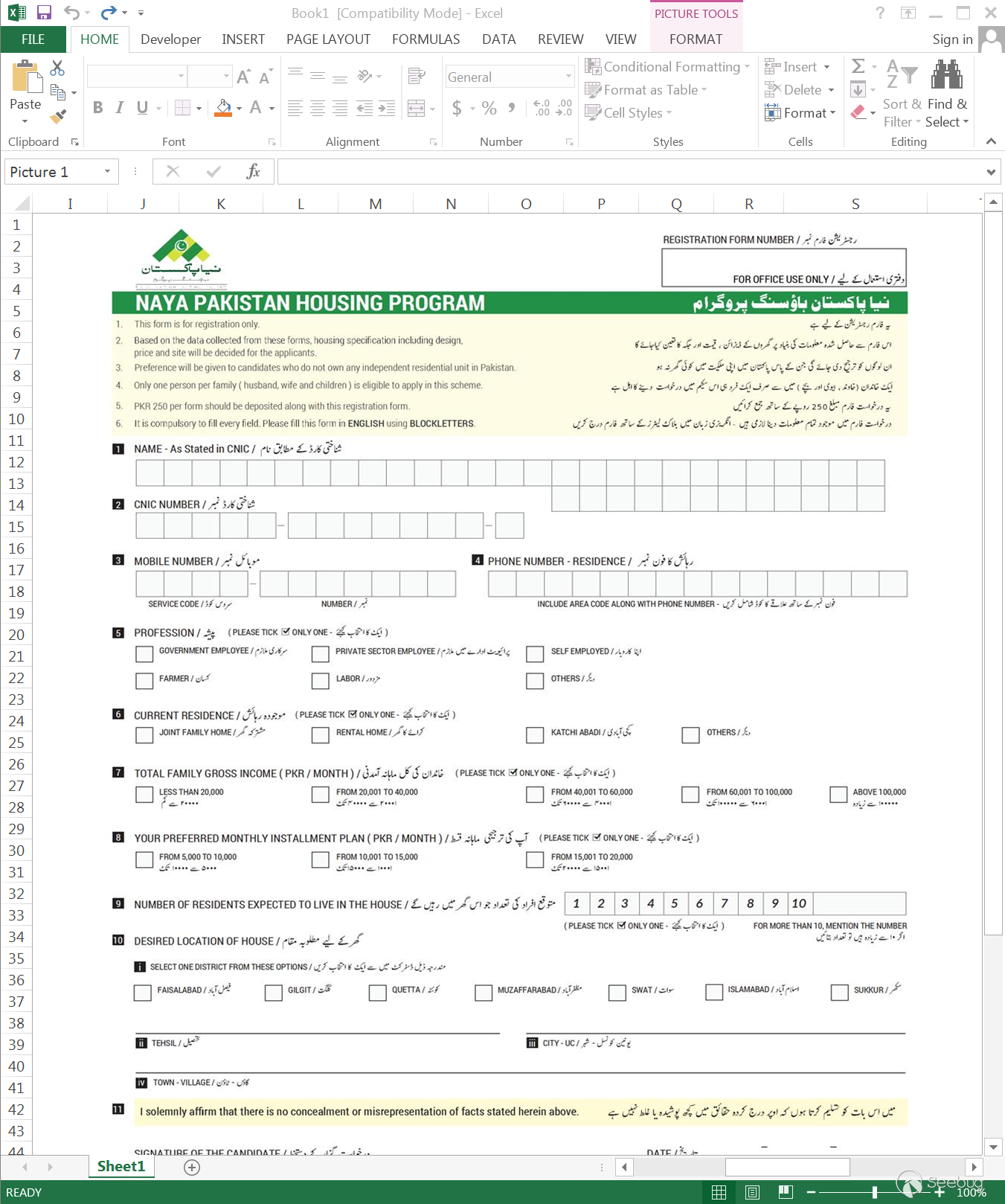The image size is (1005, 1204).
Task: Apply the font color A
Action: [255, 109]
